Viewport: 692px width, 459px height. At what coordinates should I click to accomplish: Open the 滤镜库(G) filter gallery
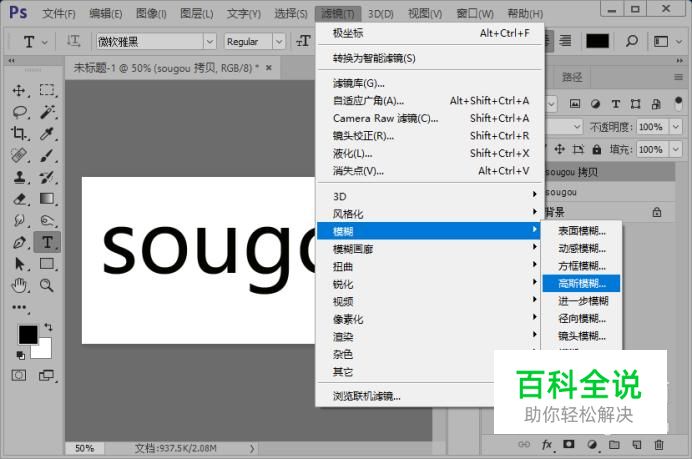(430, 83)
